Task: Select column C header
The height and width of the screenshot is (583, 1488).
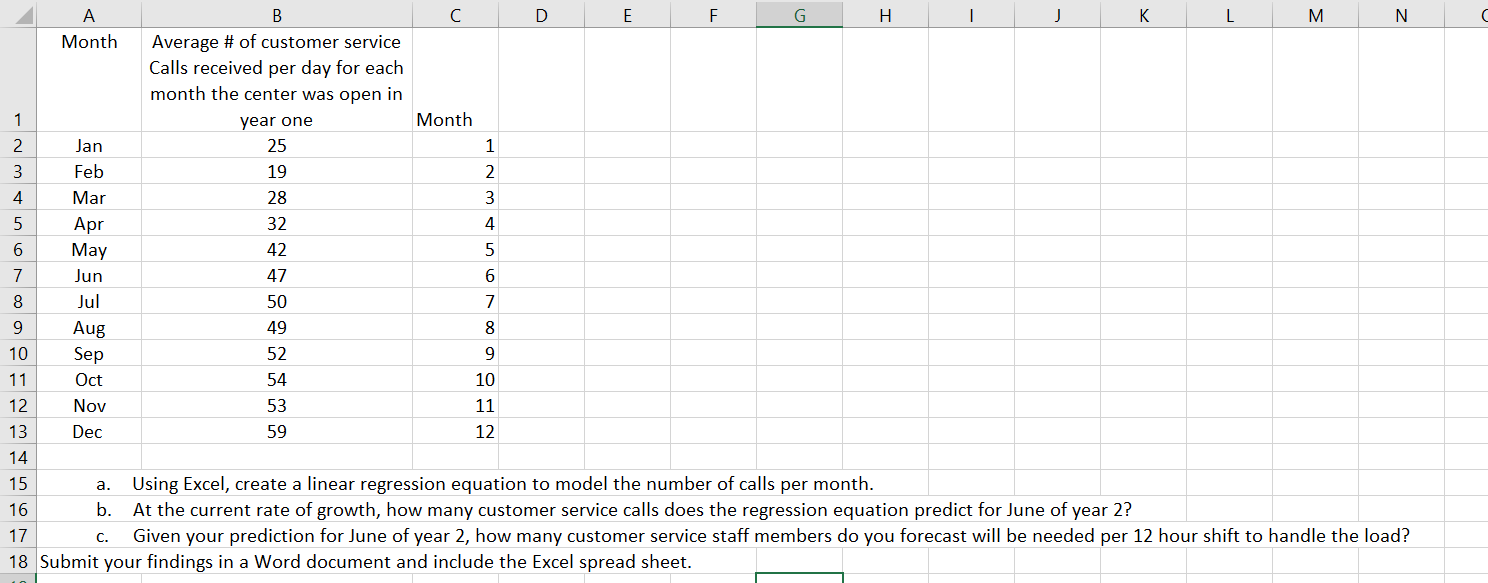Action: (455, 15)
